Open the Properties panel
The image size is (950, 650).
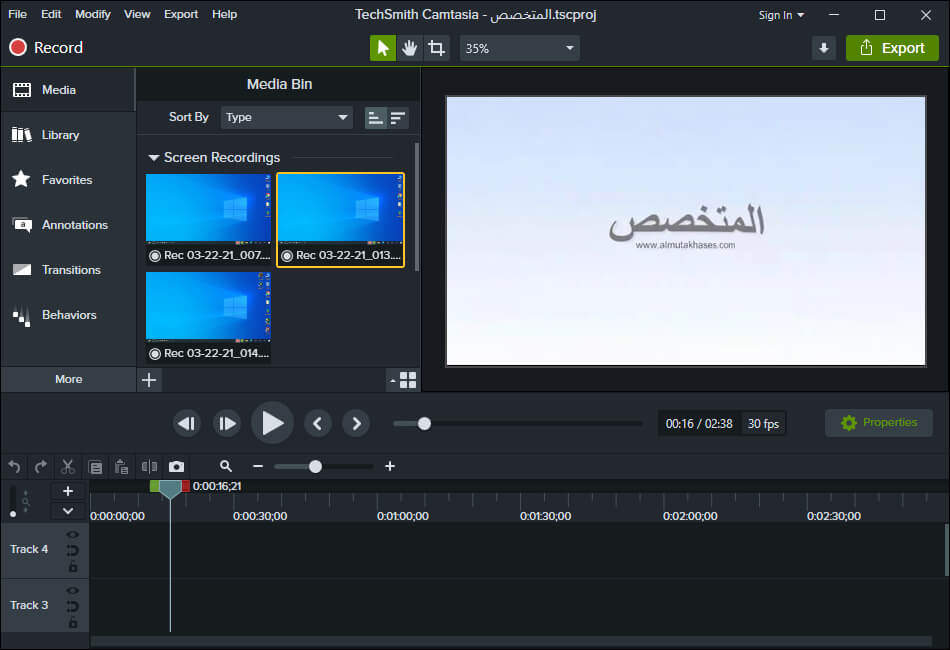(x=879, y=422)
